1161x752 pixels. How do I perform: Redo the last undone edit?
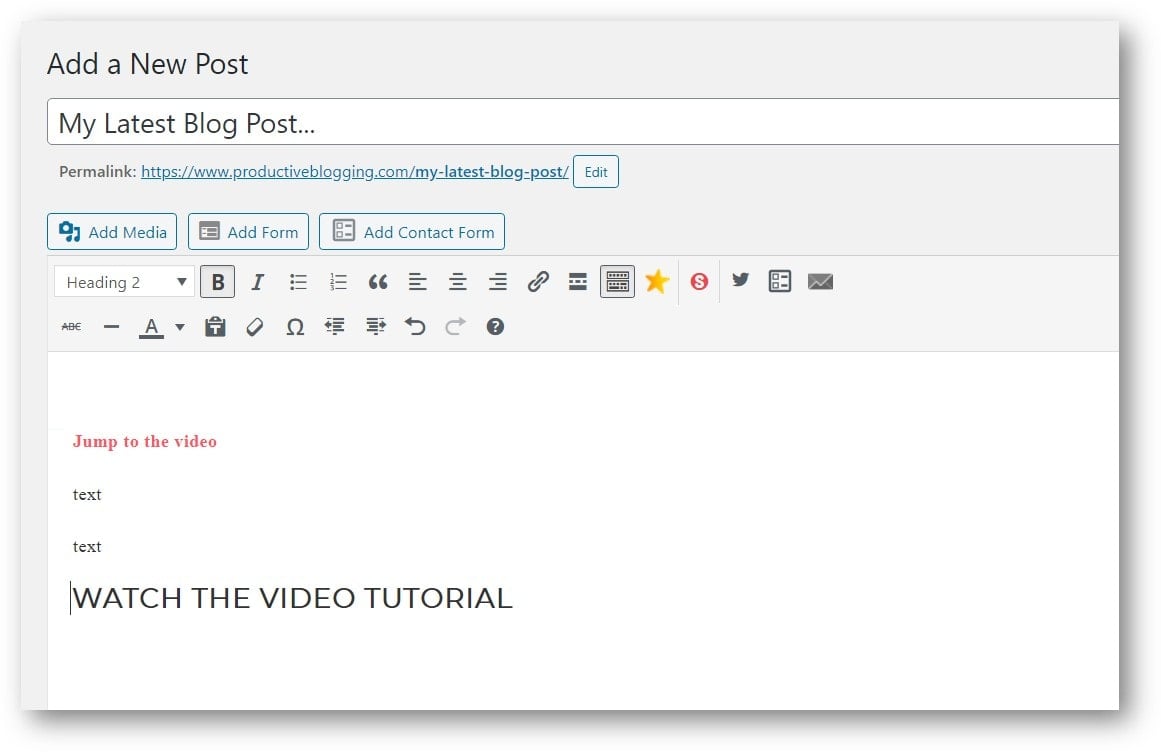coord(455,326)
